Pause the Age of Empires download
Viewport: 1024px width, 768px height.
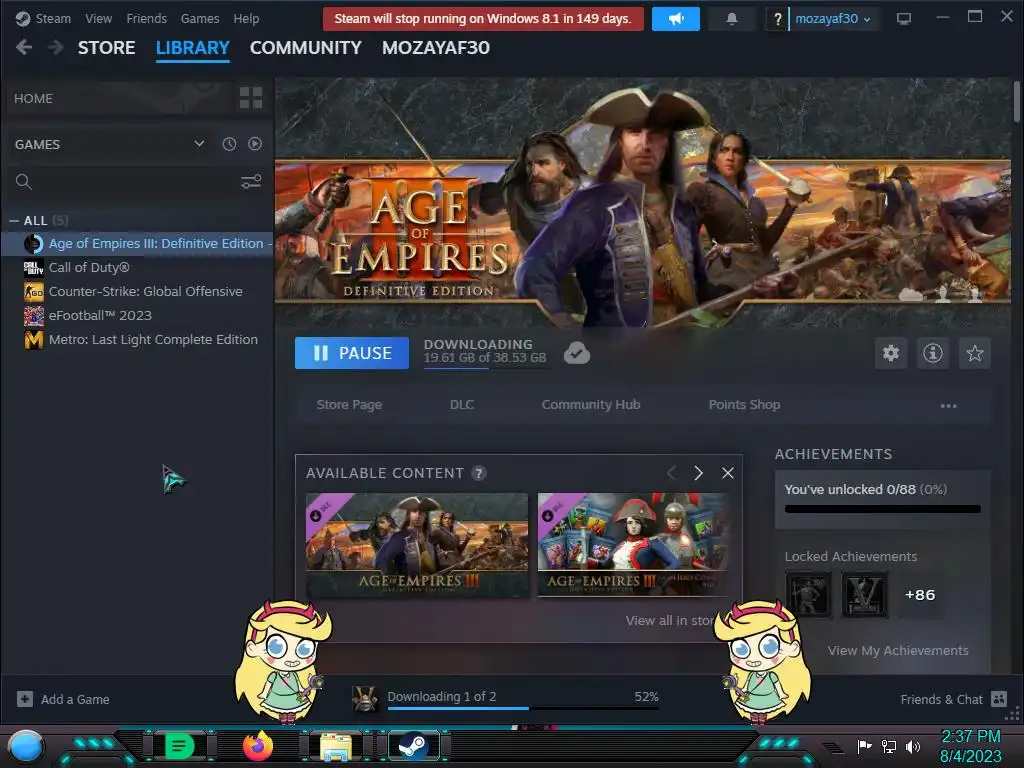click(x=352, y=353)
